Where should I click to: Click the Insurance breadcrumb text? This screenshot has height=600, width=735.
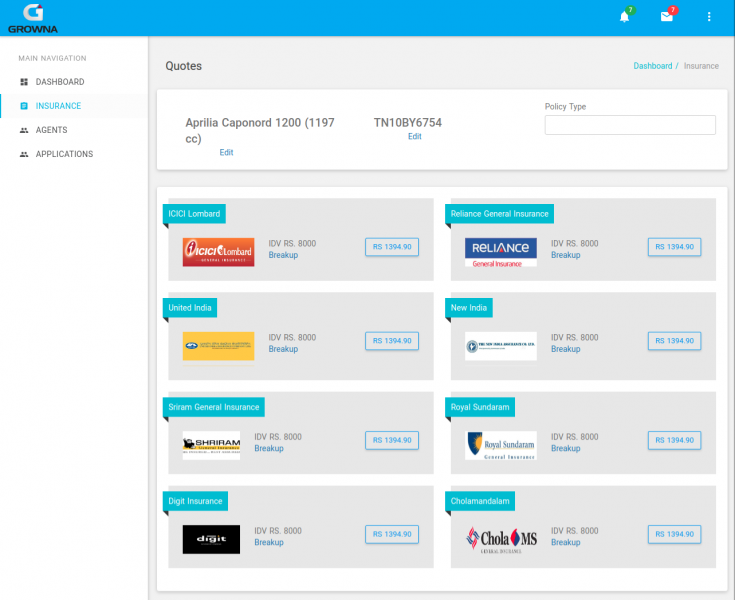701,66
